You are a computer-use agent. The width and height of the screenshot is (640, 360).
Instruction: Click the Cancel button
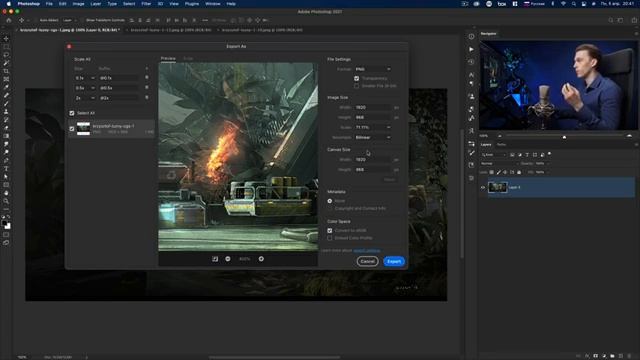coord(367,261)
